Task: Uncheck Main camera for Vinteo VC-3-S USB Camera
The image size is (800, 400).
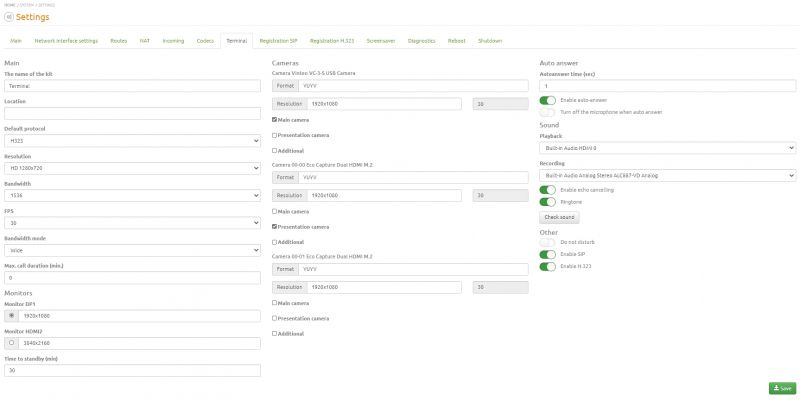Action: click(x=274, y=120)
